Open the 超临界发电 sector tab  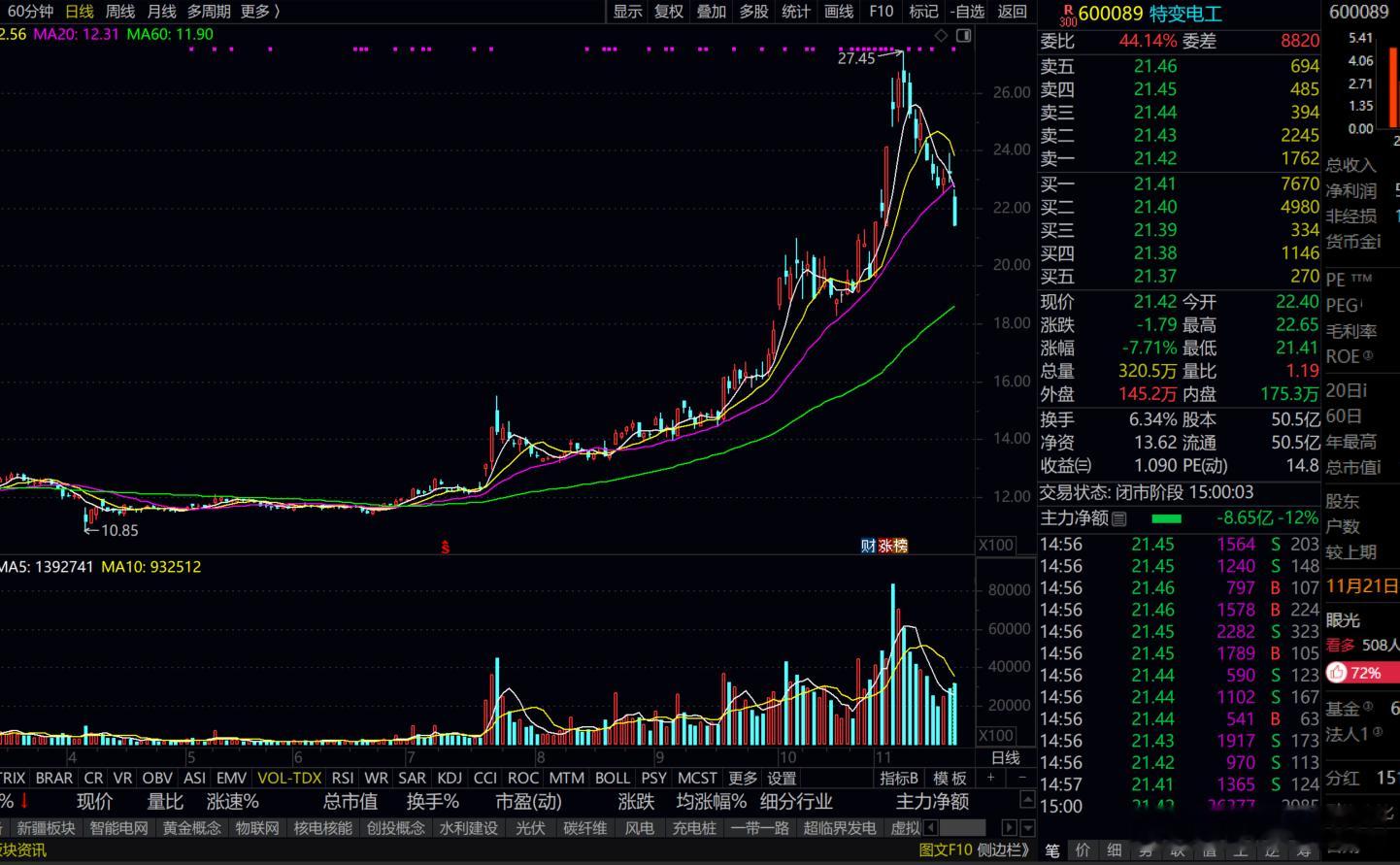tap(840, 828)
